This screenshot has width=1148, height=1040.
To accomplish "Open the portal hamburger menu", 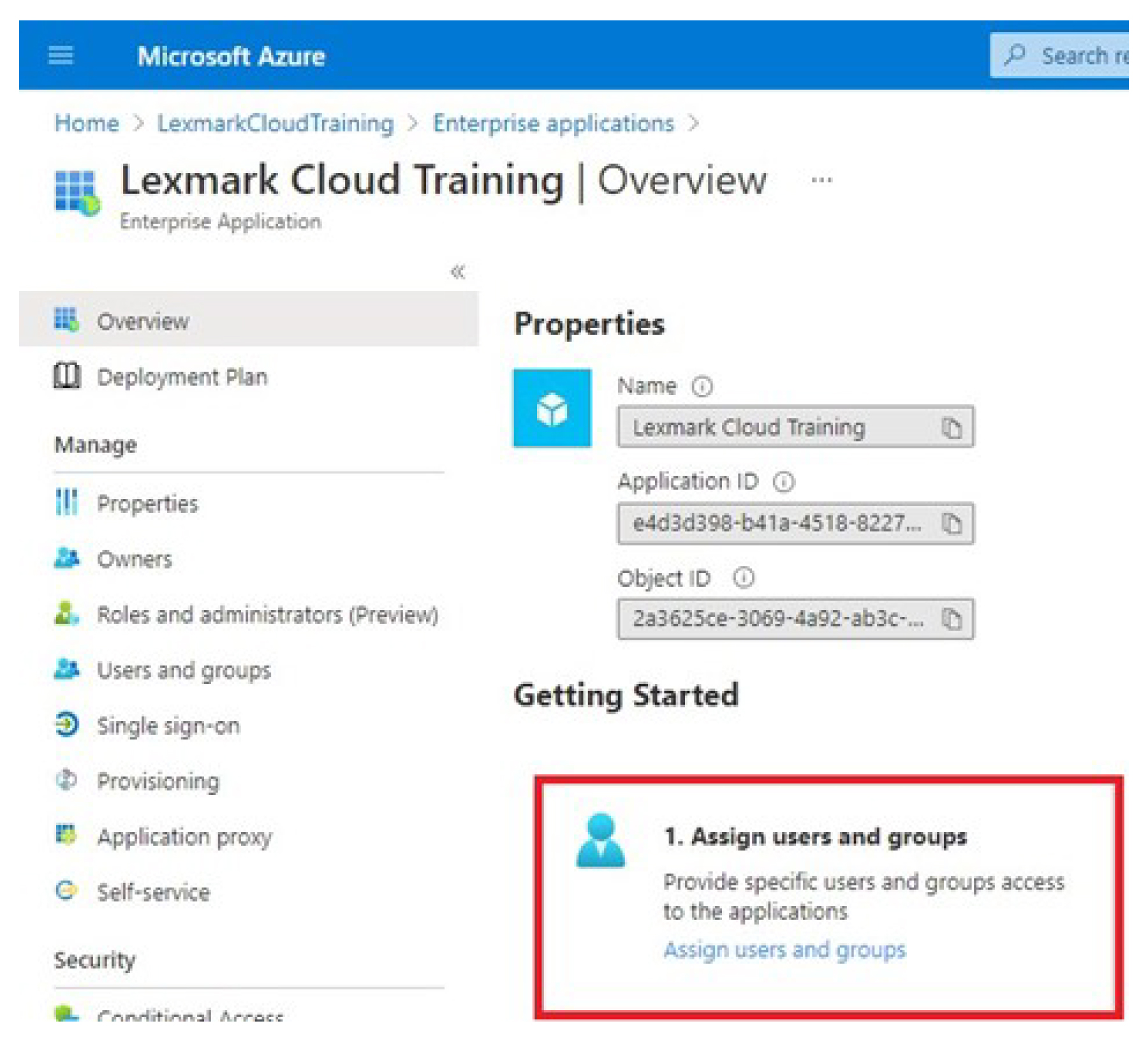I will [61, 56].
